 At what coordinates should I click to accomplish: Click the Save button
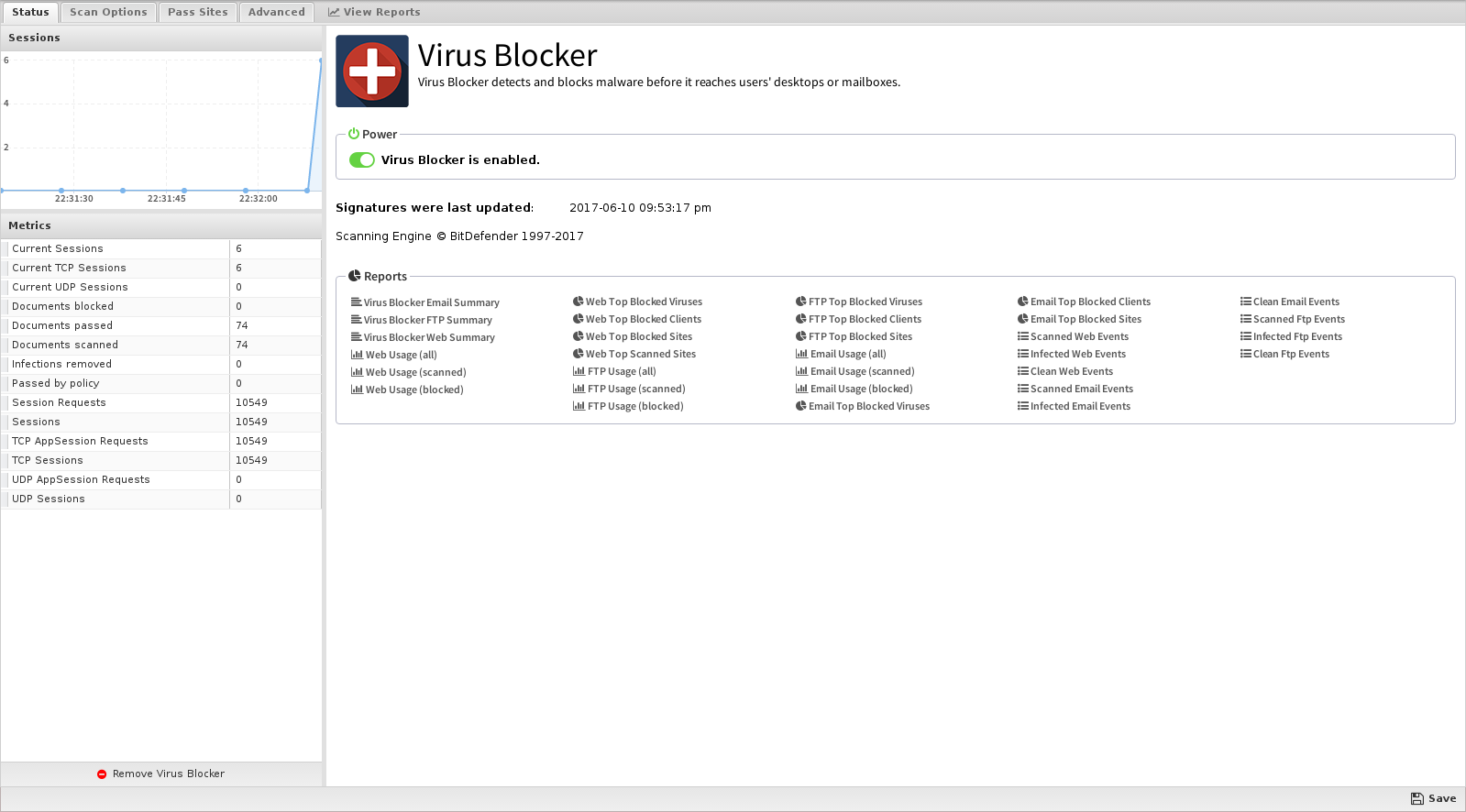point(1434,798)
